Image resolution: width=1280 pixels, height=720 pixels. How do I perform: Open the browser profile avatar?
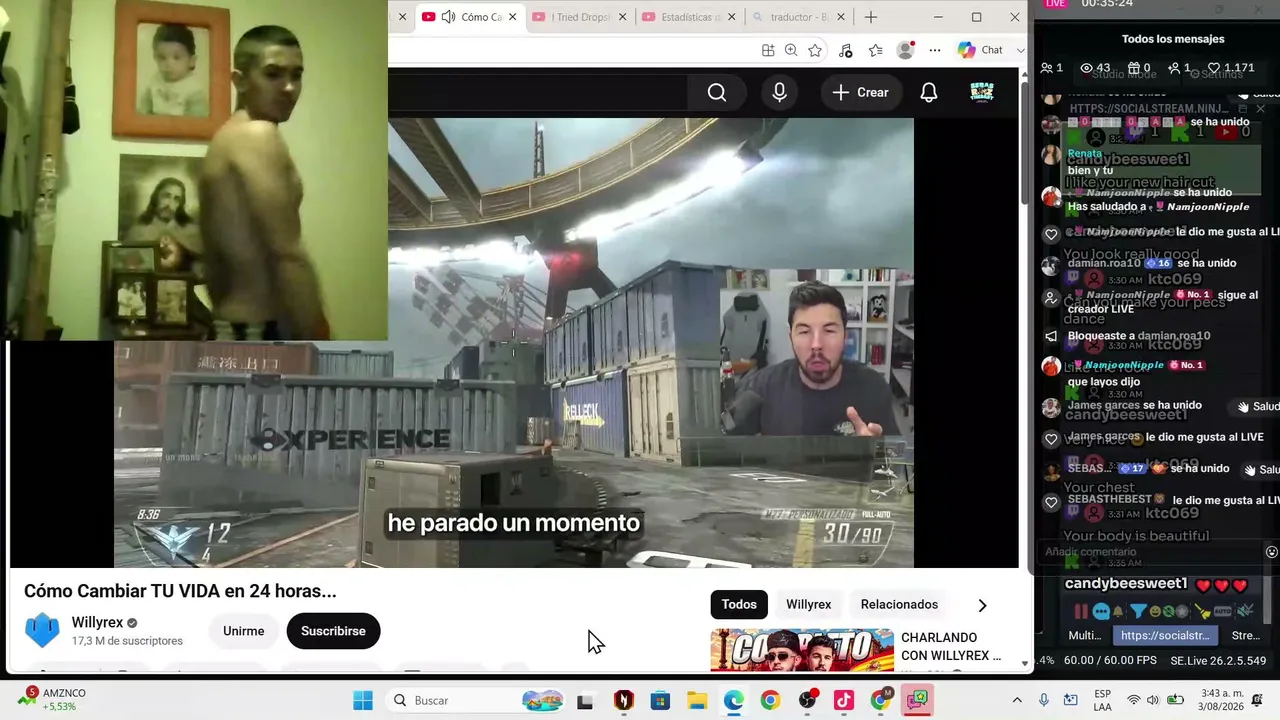905,50
